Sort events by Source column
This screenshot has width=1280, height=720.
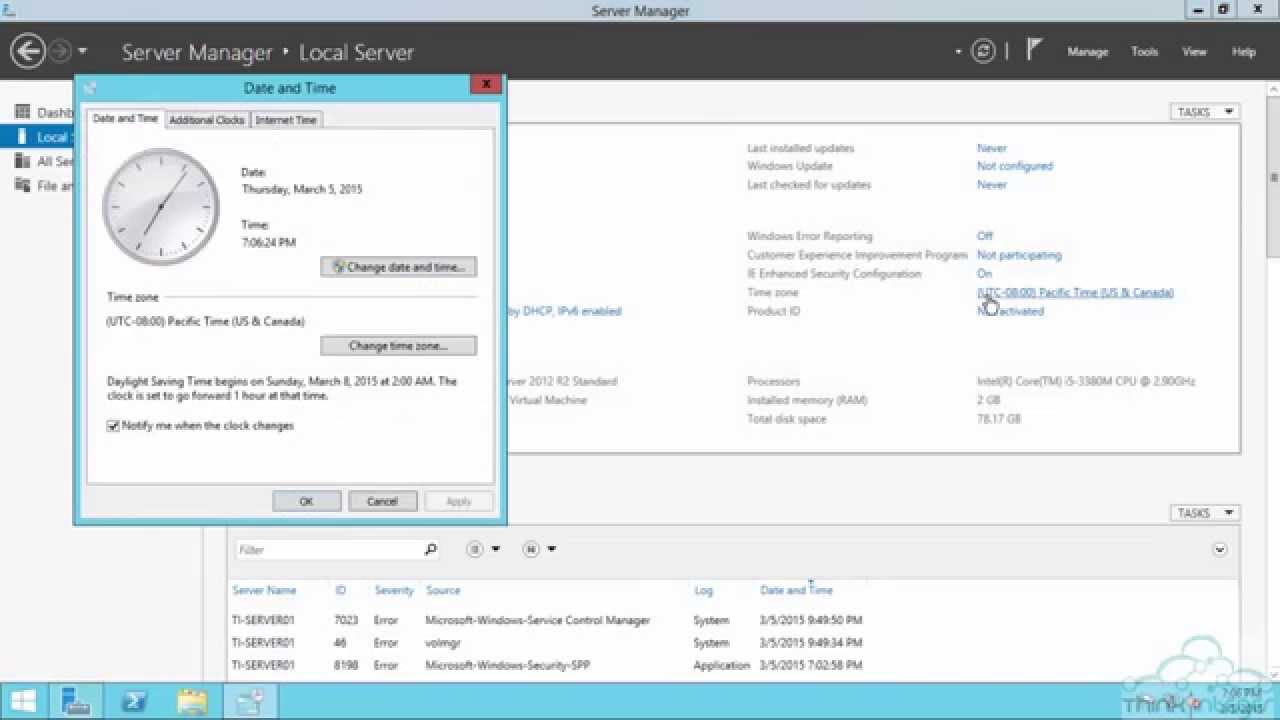[x=443, y=591]
